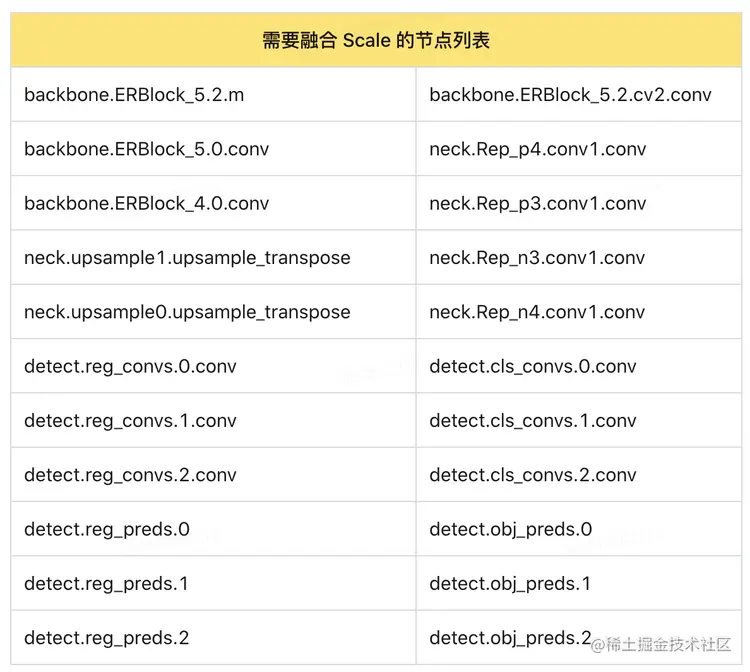Click 'detect.reg_preds.0' cell
Viewport: 750px width, 672px height.
[213, 529]
